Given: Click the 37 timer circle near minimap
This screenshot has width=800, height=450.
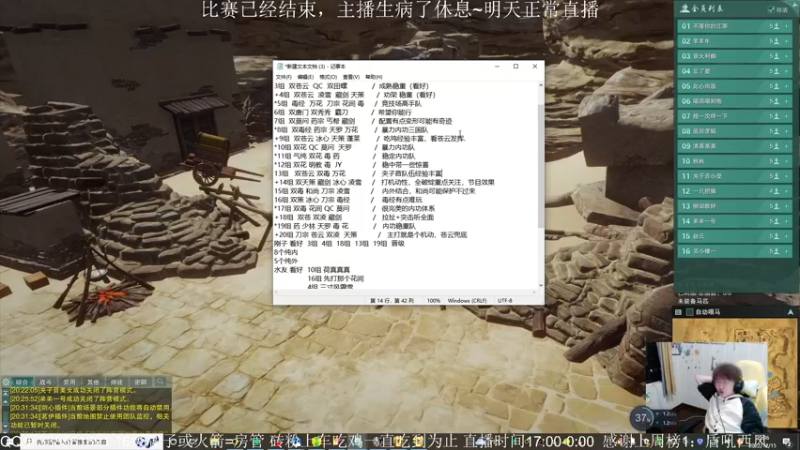Looking at the screenshot, I should (641, 418).
